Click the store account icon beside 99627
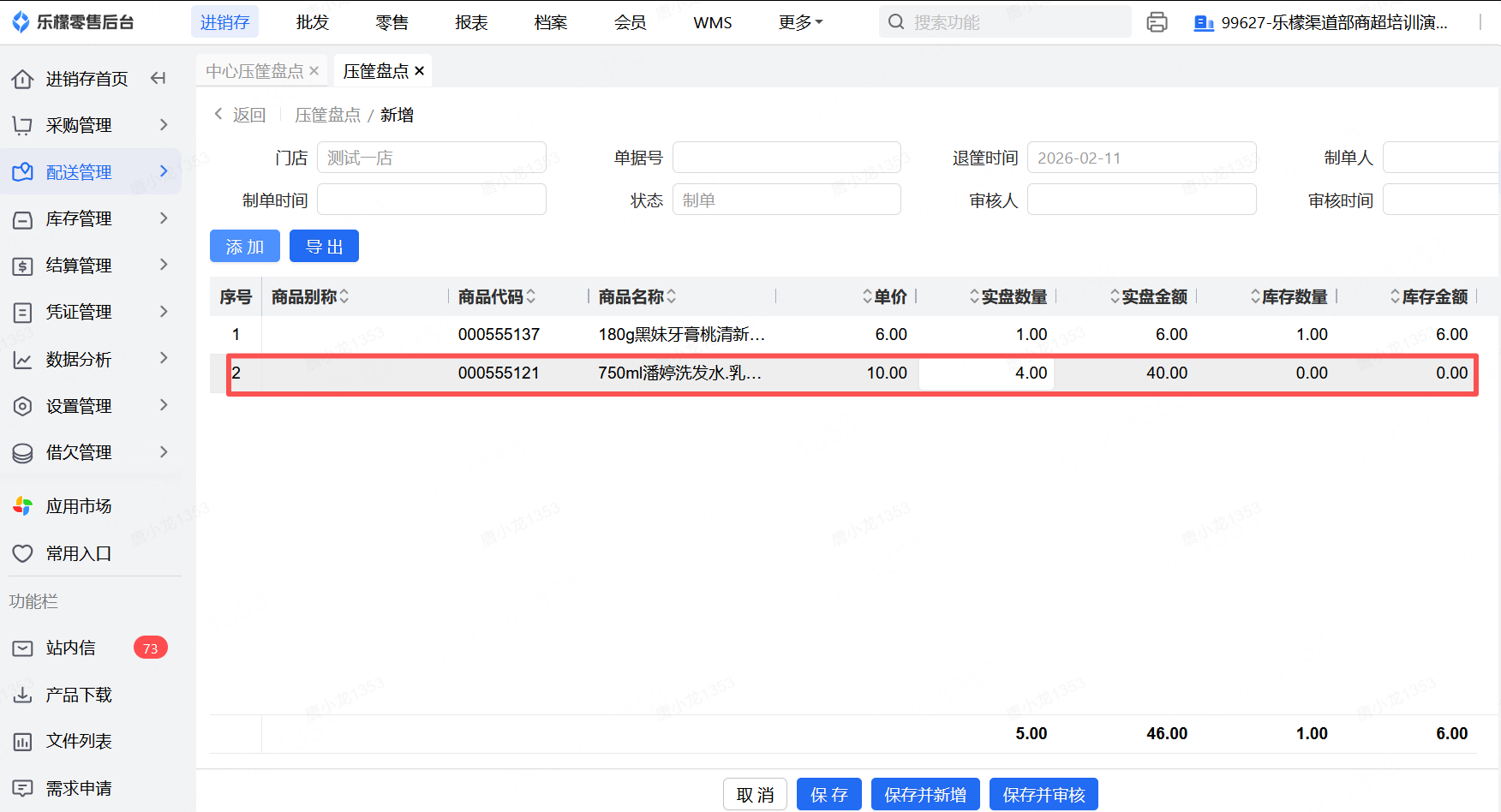 point(1204,23)
